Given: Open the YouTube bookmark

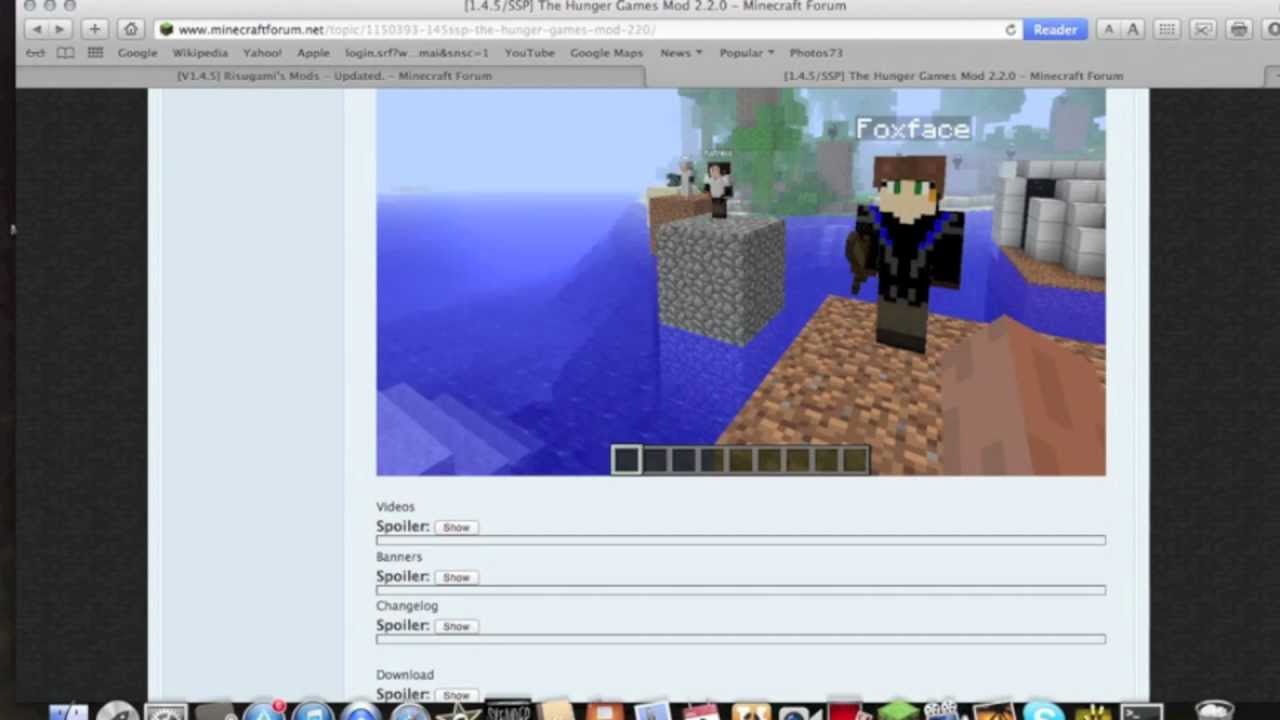Looking at the screenshot, I should point(529,53).
